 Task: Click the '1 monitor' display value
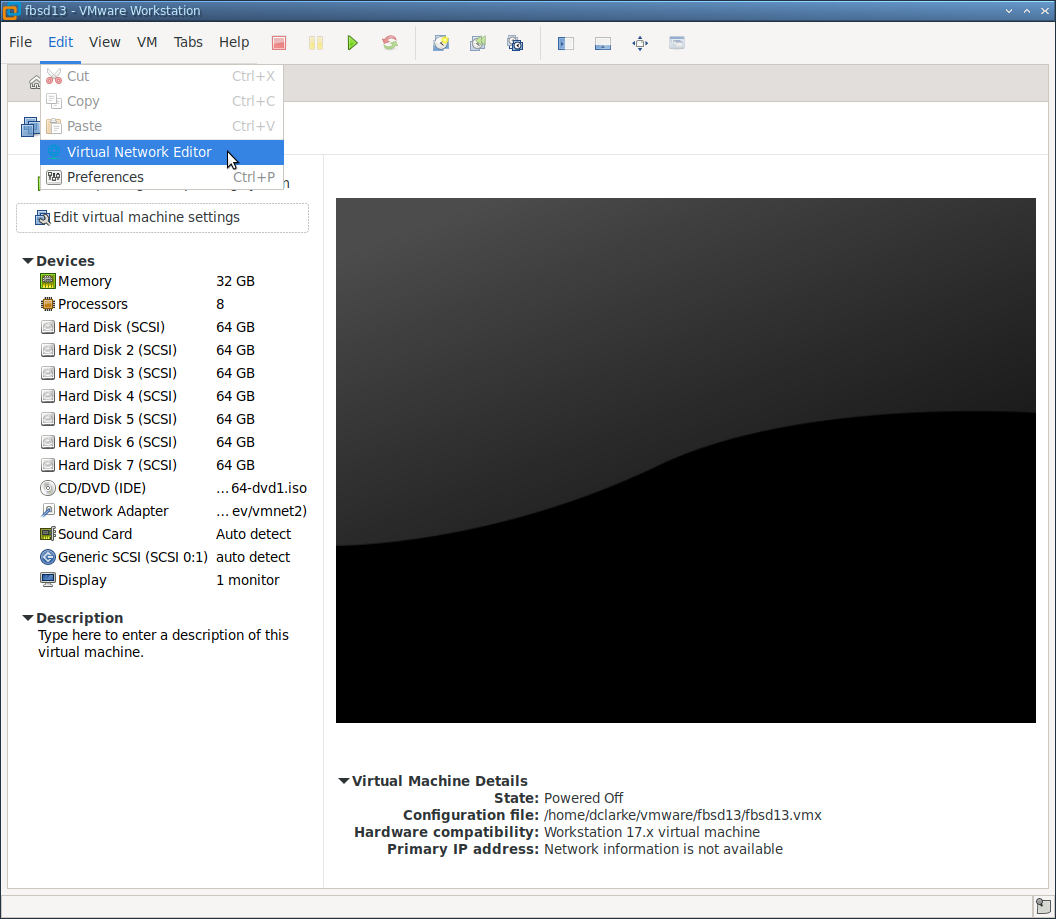click(247, 580)
